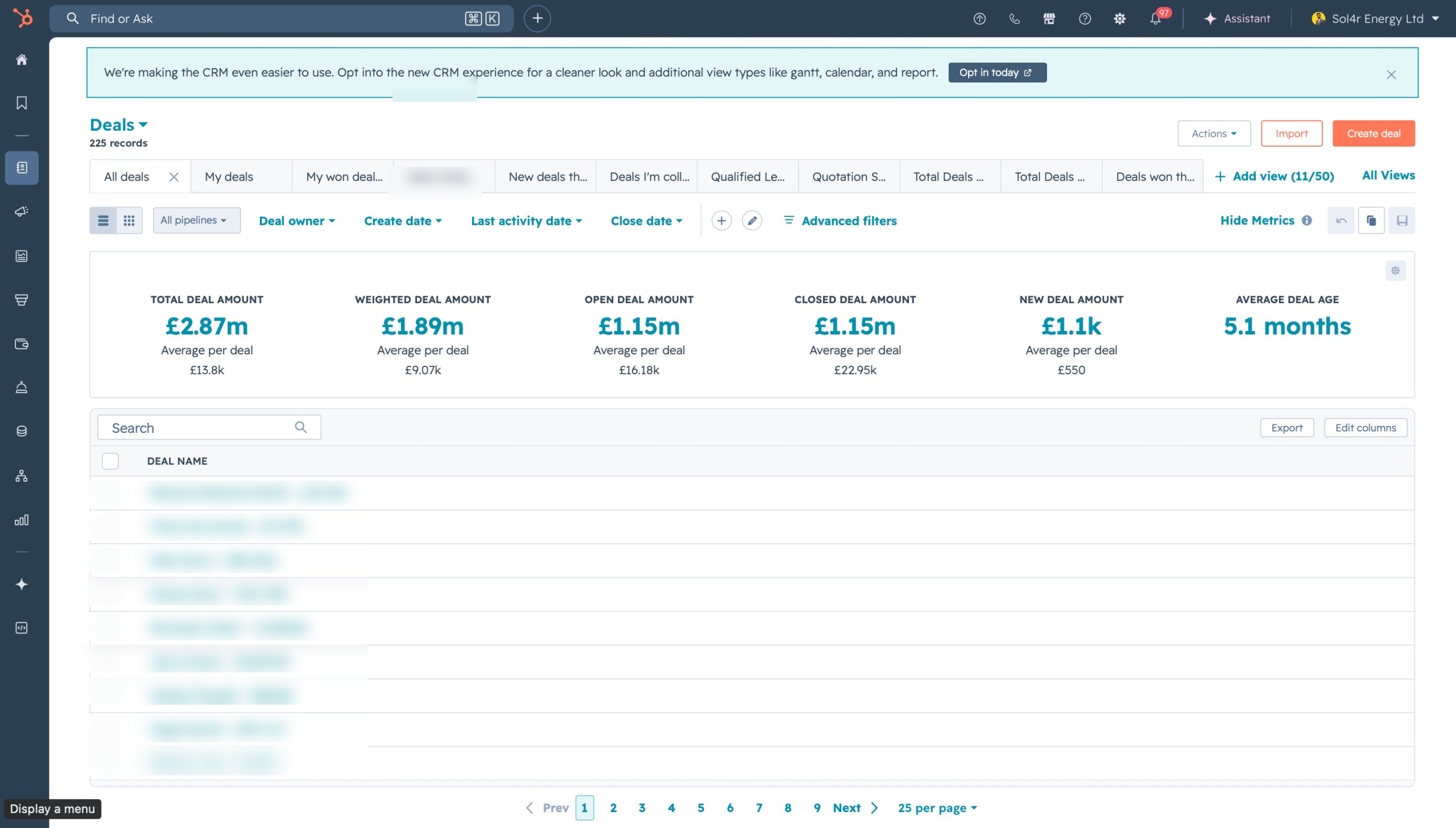Image resolution: width=1456 pixels, height=828 pixels.
Task: Select the New deals this month tab
Action: pos(545,177)
